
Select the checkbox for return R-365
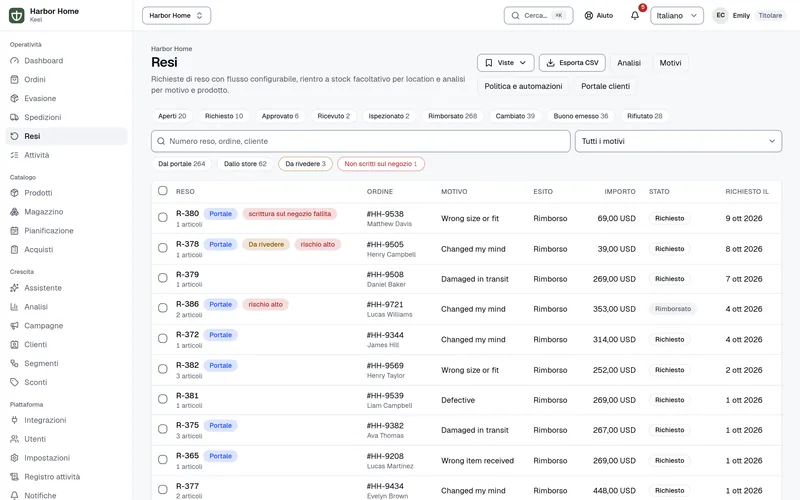pyautogui.click(x=163, y=459)
